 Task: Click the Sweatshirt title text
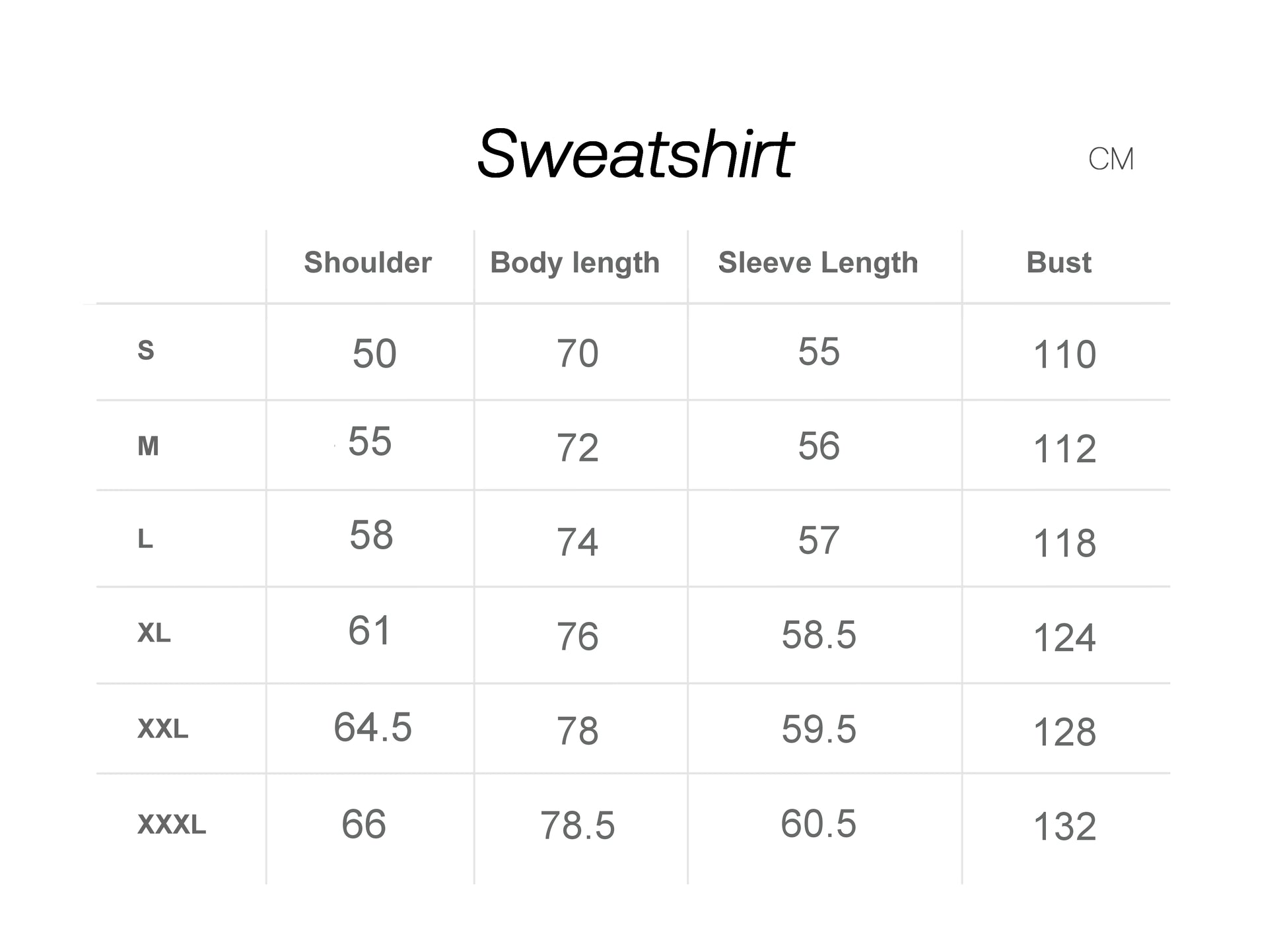[635, 154]
